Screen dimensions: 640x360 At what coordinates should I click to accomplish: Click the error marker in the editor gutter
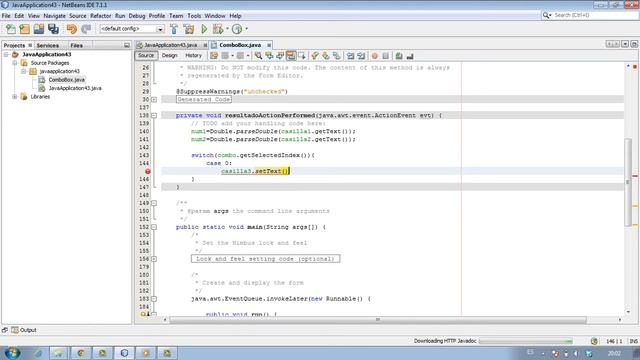pyautogui.click(x=148, y=171)
